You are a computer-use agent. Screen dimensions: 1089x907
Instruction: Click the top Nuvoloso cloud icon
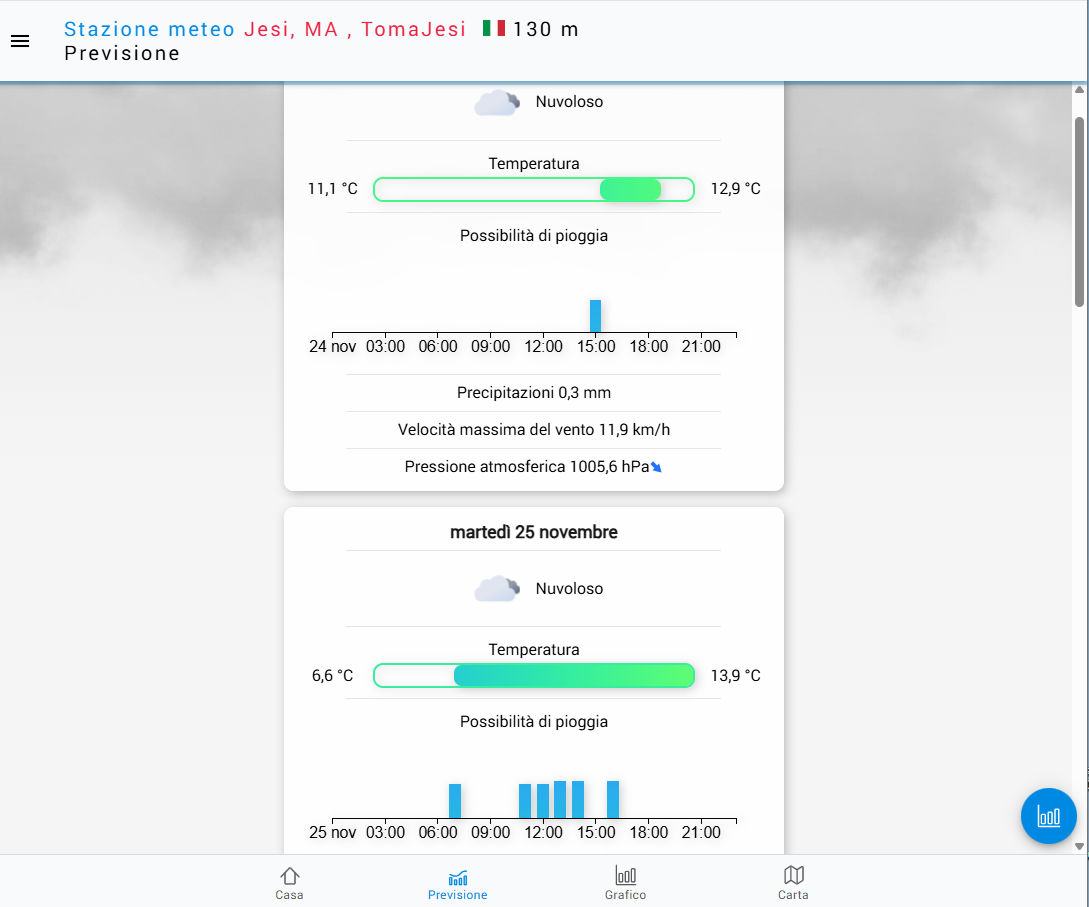point(497,102)
